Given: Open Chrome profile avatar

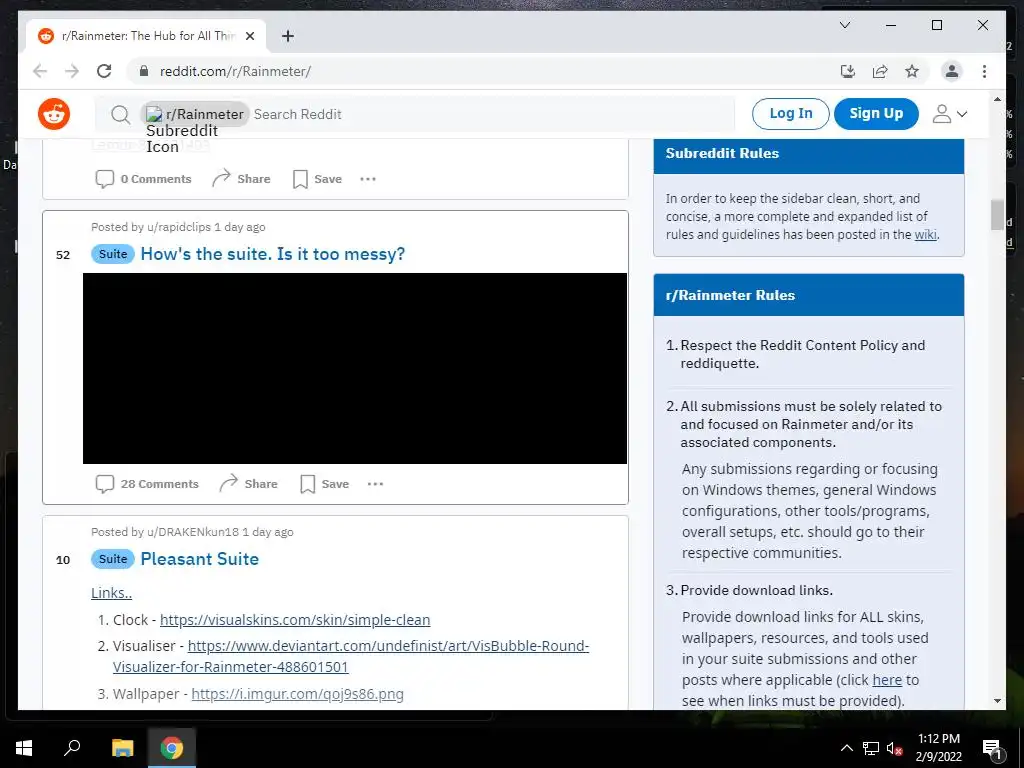Looking at the screenshot, I should coord(952,71).
